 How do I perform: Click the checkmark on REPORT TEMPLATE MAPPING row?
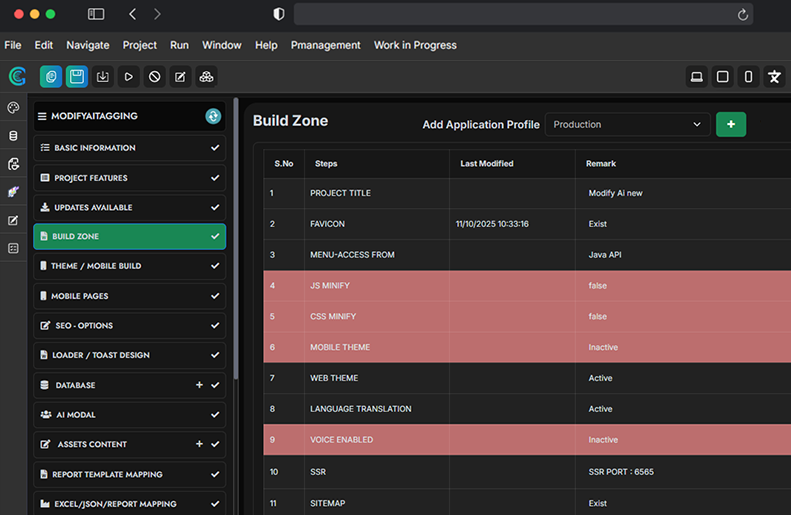(x=215, y=474)
